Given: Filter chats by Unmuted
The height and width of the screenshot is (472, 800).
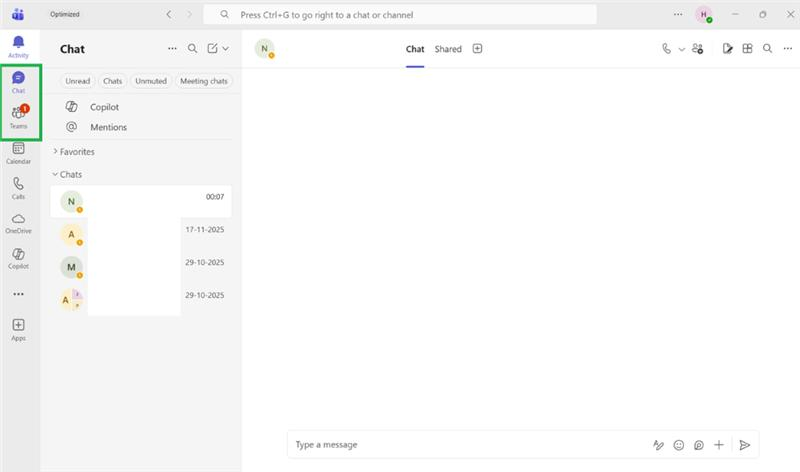Looking at the screenshot, I should pos(151,81).
